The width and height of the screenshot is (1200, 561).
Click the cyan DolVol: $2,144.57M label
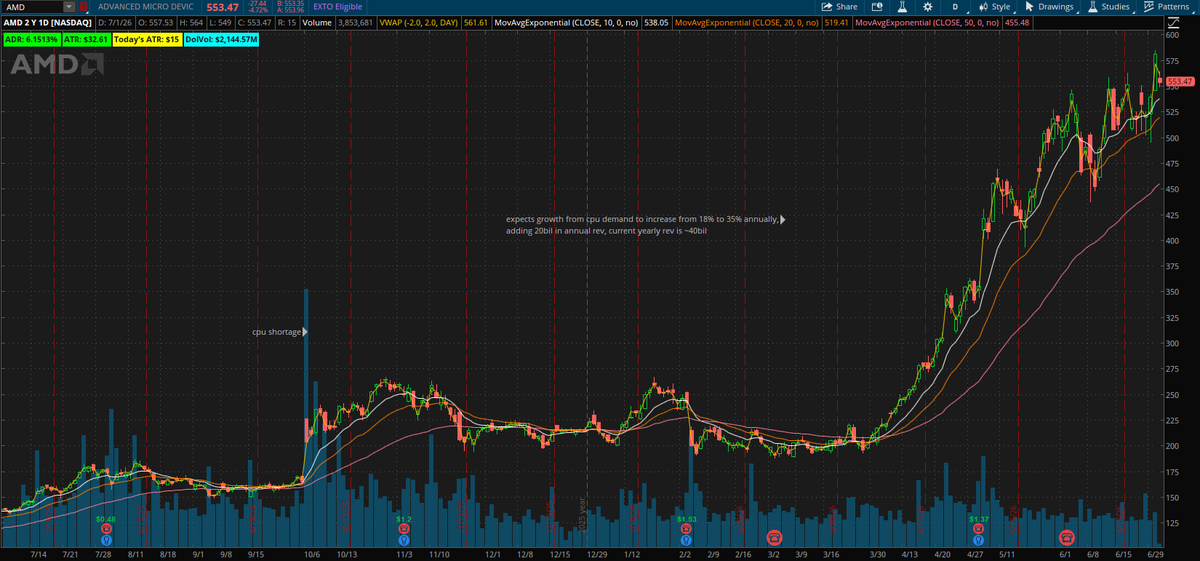(x=222, y=39)
